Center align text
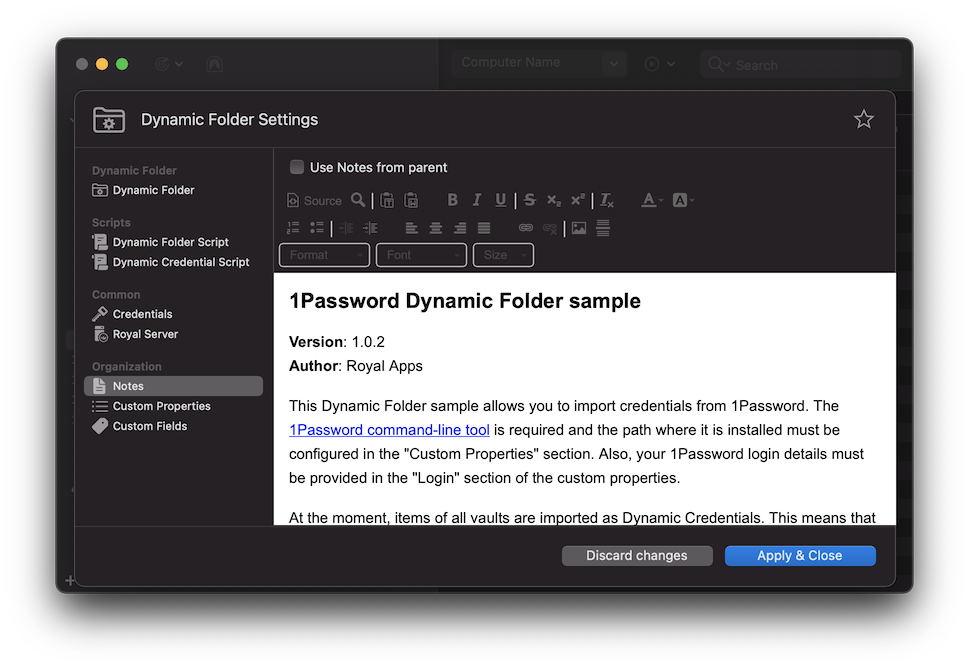969x667 pixels. coord(436,228)
